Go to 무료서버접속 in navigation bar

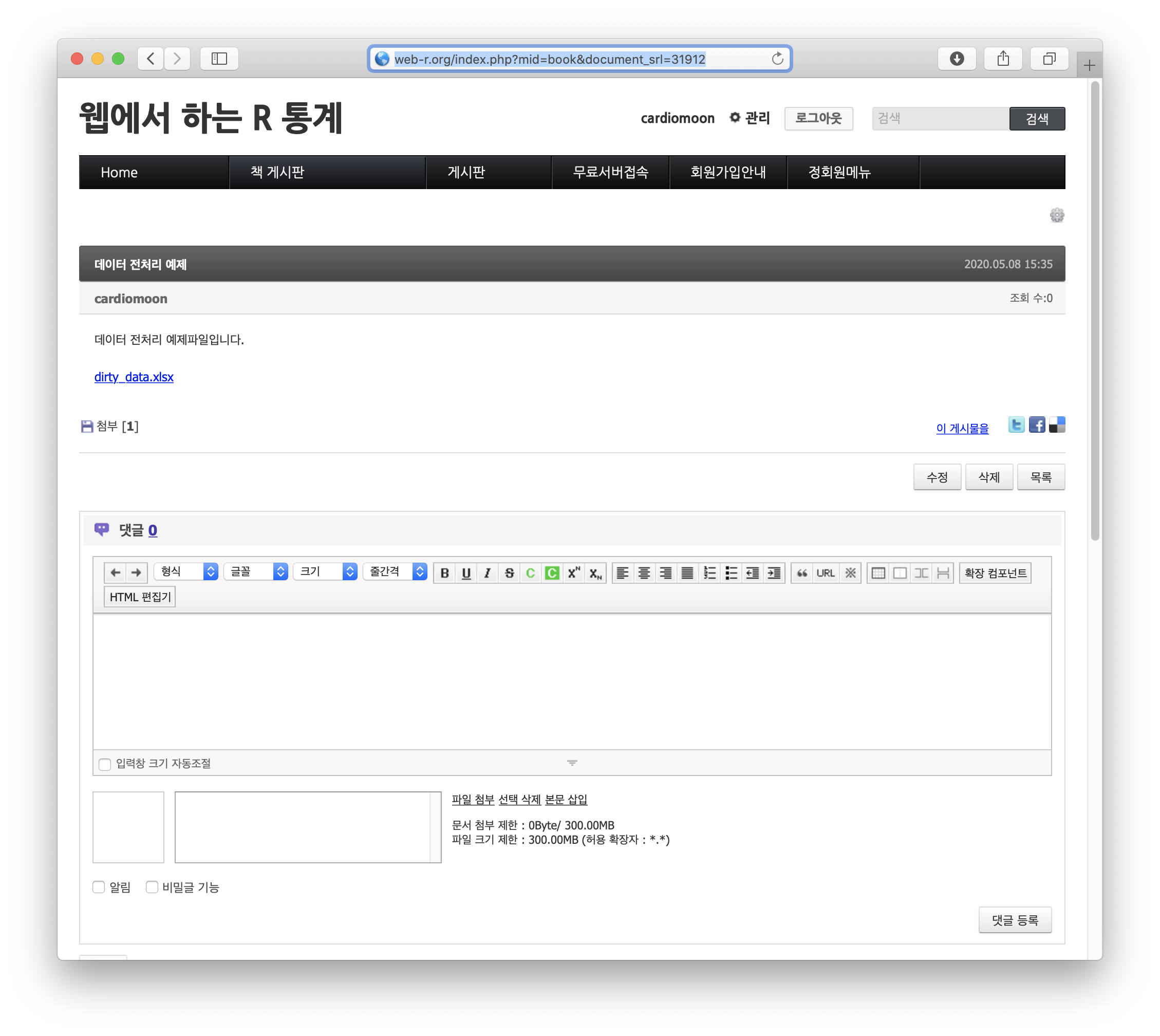(x=610, y=173)
